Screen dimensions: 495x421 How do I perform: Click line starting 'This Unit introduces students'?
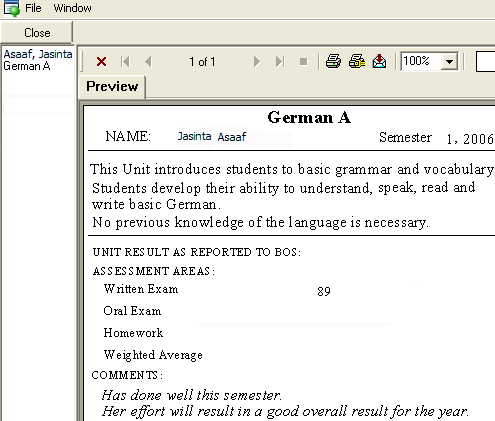[292, 169]
